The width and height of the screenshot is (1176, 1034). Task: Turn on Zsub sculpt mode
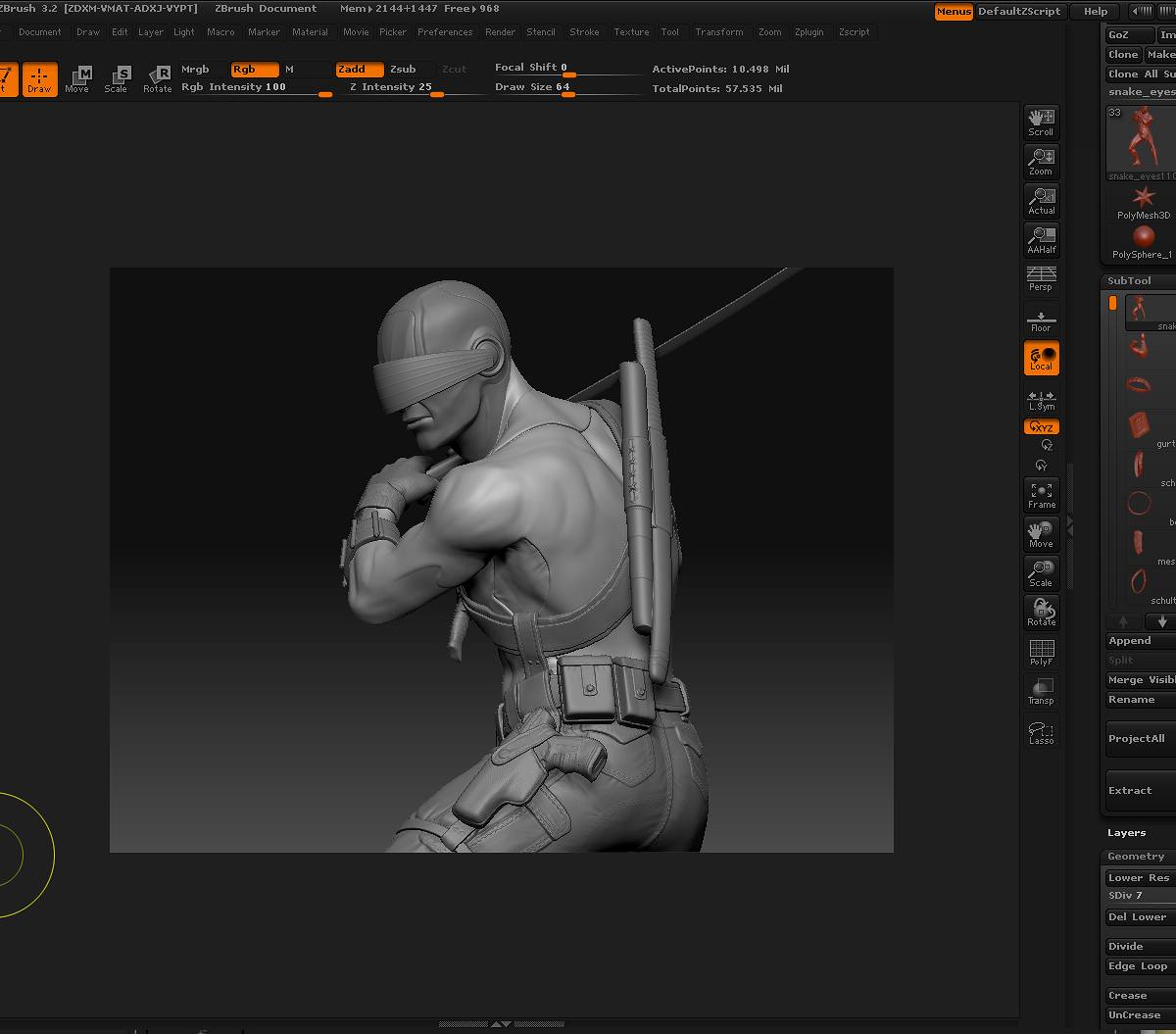[403, 70]
